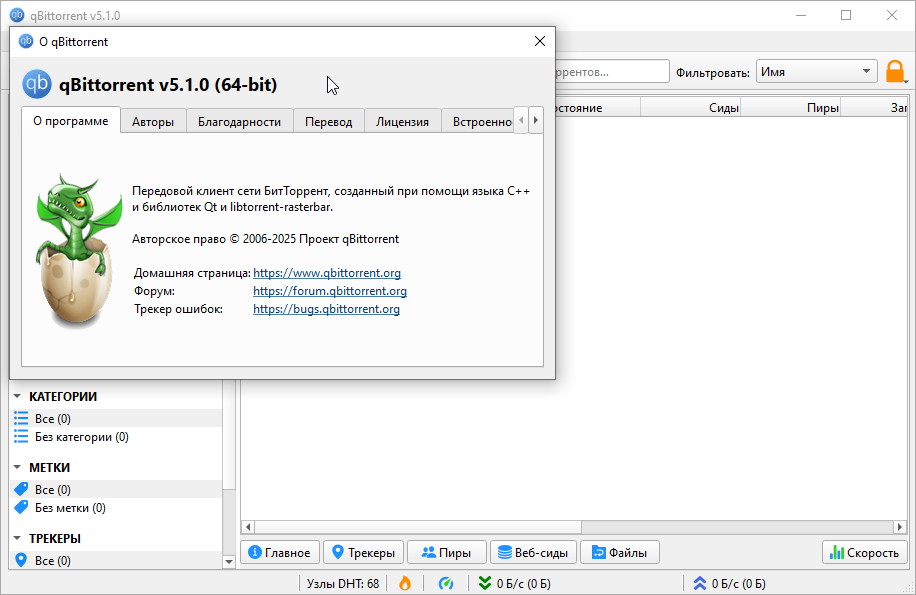Click the Трекеры button in bottom panel
This screenshot has height=595, width=916.
point(363,552)
